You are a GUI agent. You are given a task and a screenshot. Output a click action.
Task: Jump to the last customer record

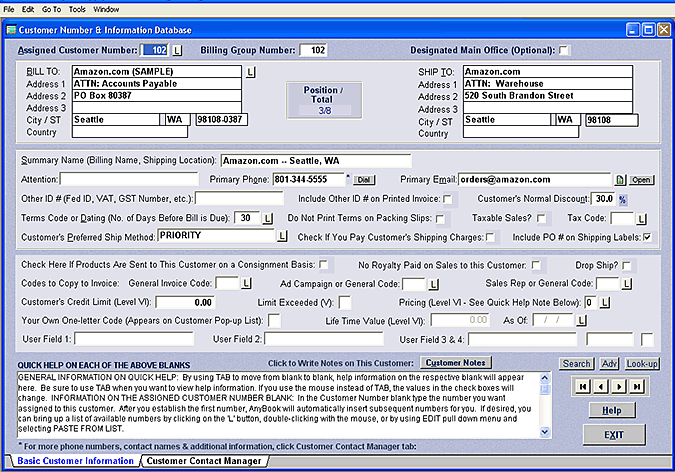click(636, 386)
